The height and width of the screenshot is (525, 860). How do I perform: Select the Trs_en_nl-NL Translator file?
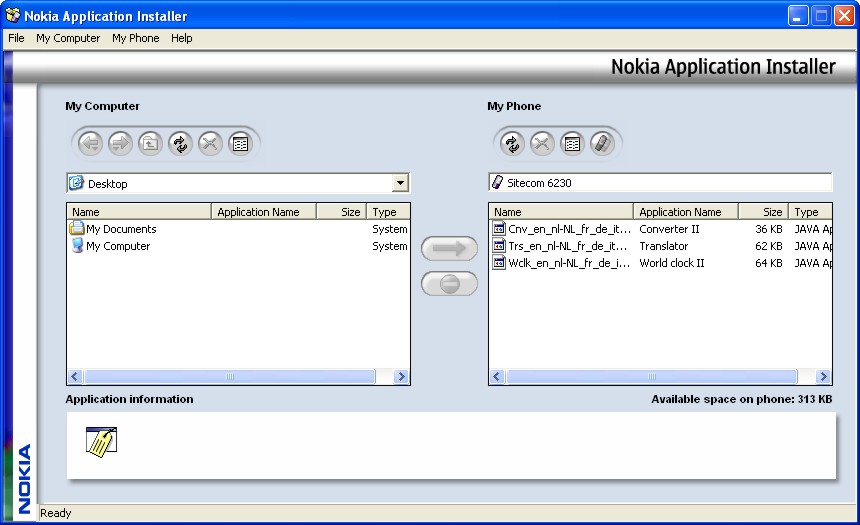[660, 246]
